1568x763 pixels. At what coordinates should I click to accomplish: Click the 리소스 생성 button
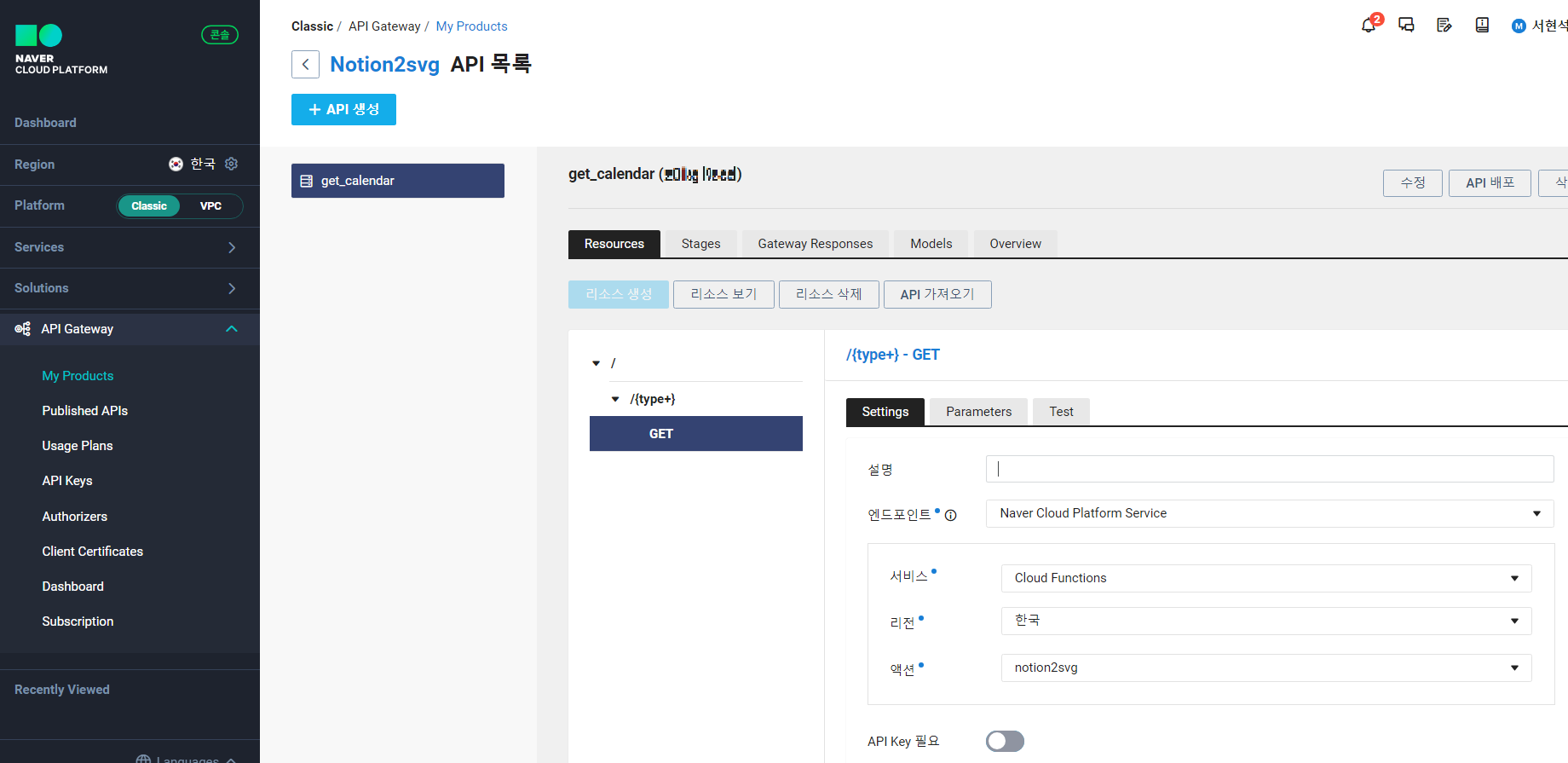pyautogui.click(x=619, y=294)
